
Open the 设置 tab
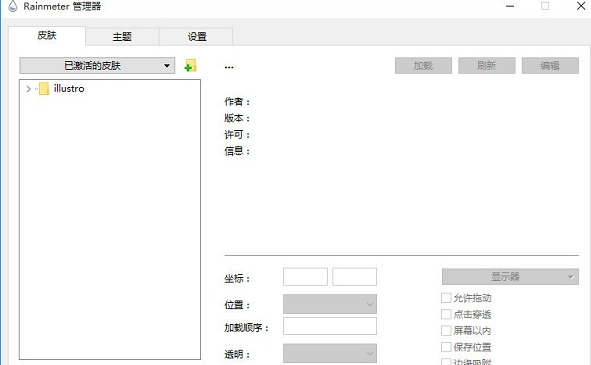tap(197, 37)
